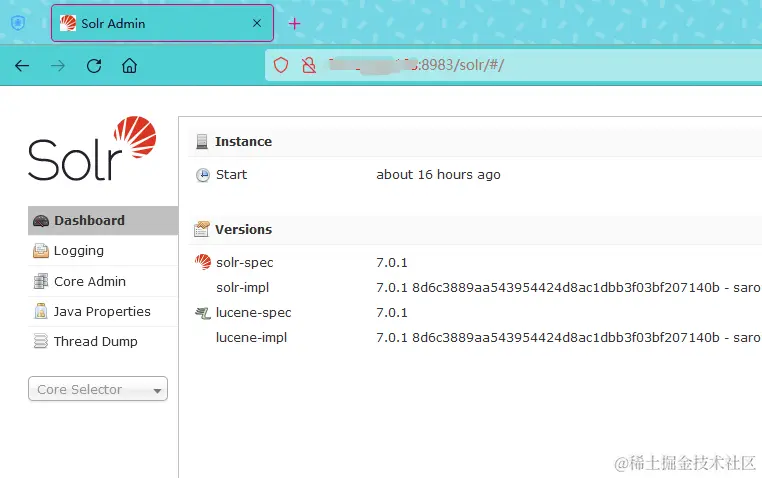Click the browser forward arrow
This screenshot has width=762, height=478.
tap(58, 66)
